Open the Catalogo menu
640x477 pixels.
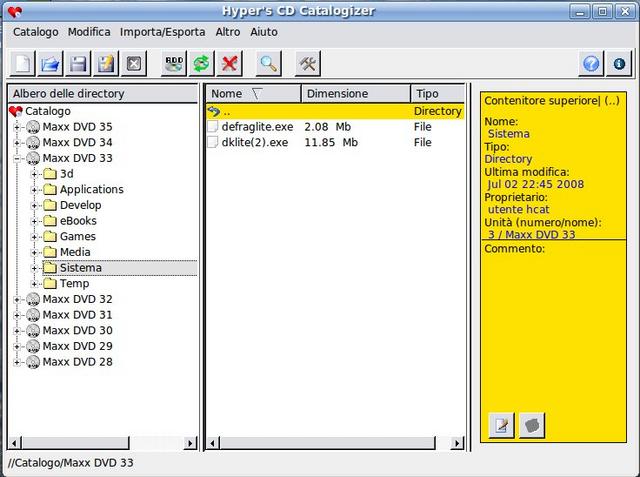[36, 32]
